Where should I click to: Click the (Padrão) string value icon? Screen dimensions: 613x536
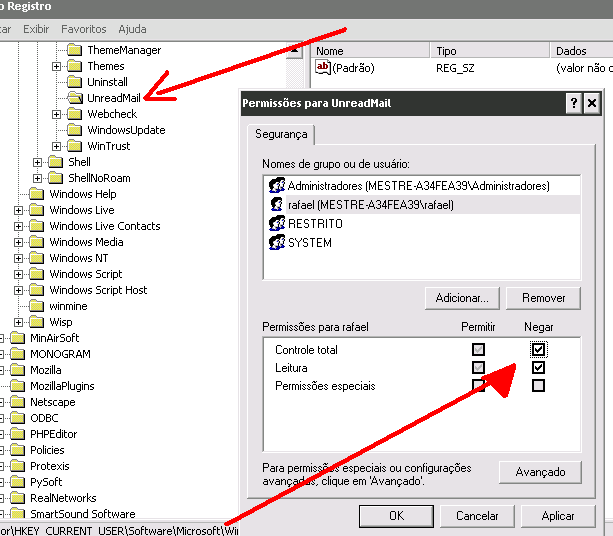click(323, 69)
